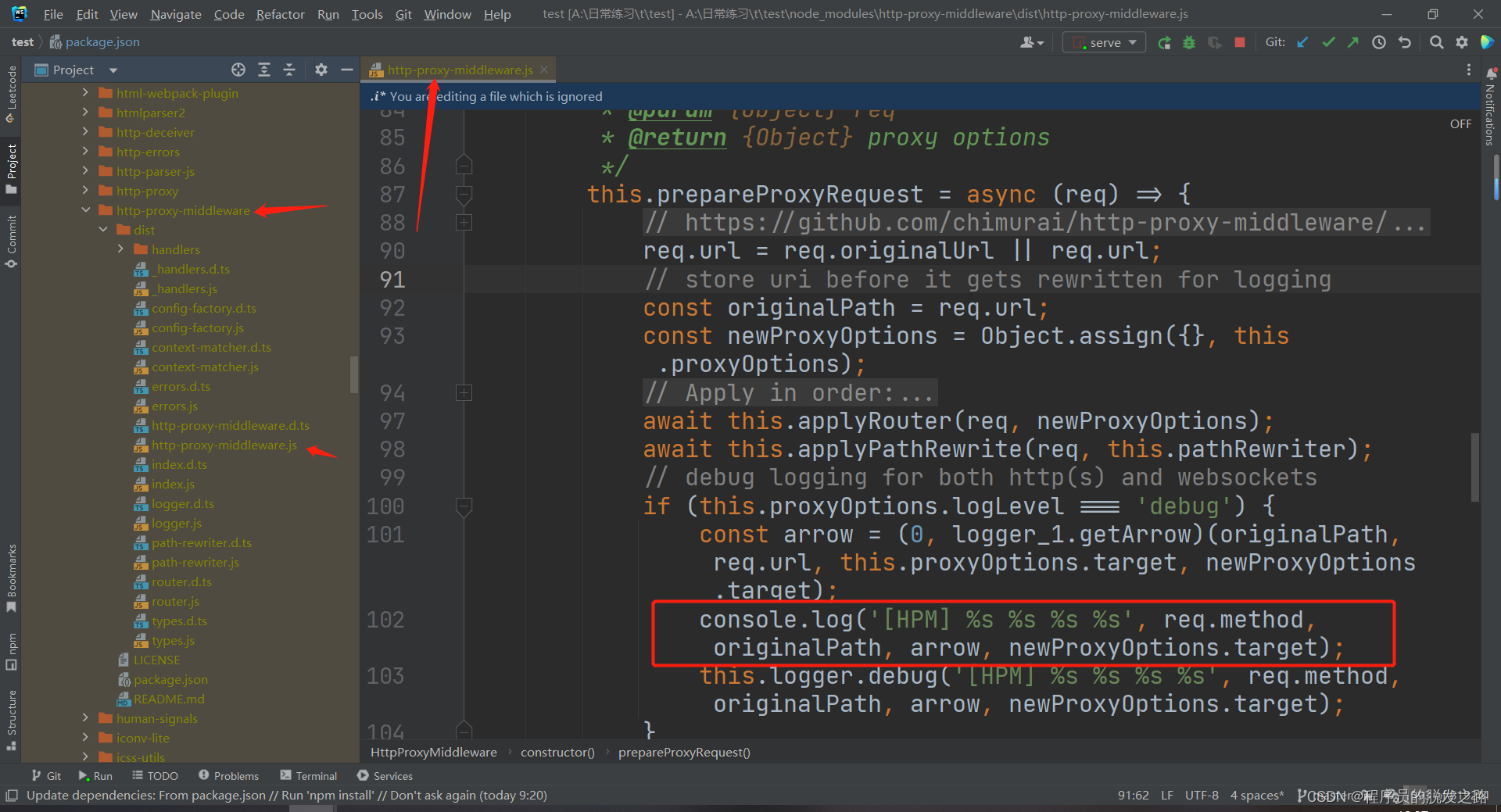Click the Run with Coverage icon

click(x=1214, y=43)
